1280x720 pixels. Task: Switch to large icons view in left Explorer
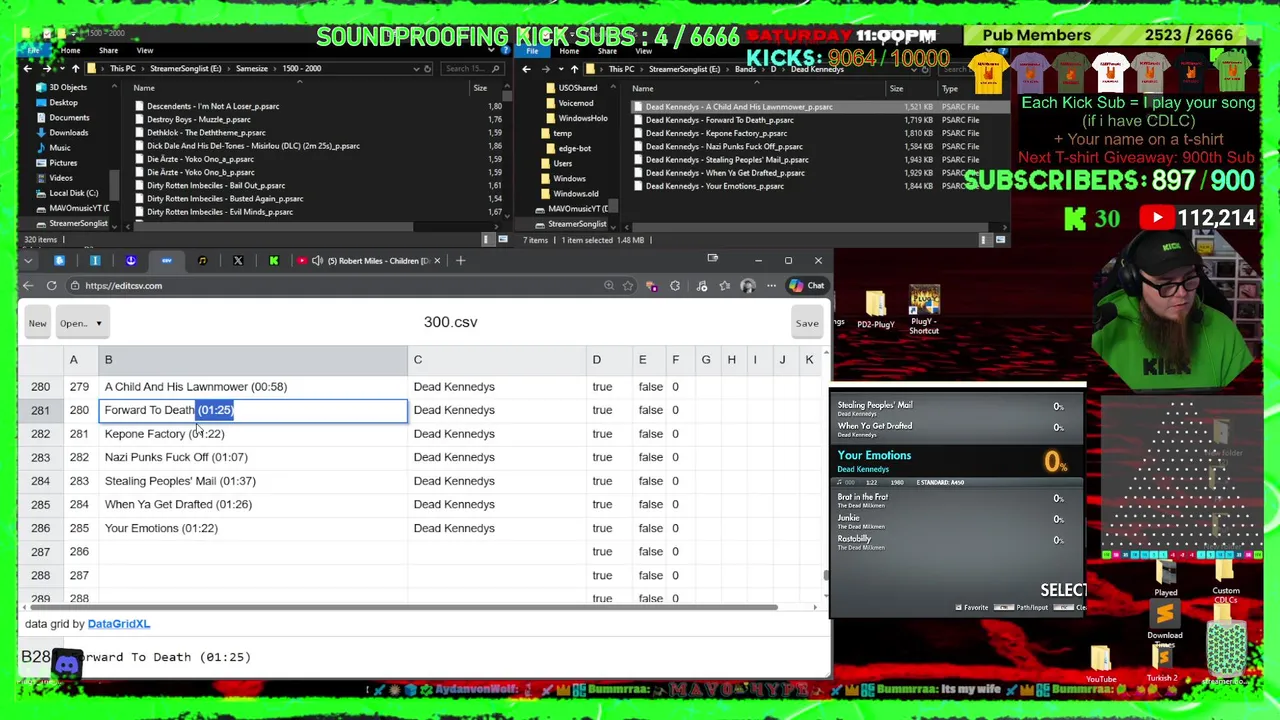coord(503,240)
